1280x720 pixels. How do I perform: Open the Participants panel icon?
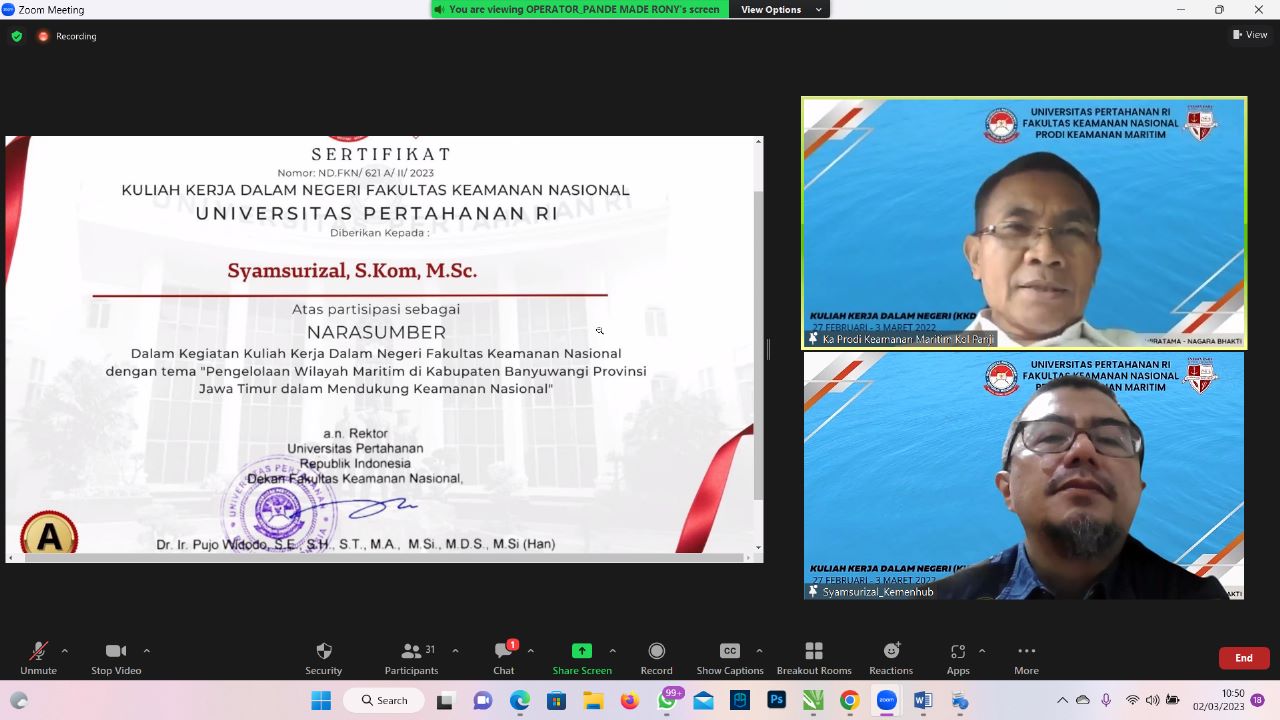pos(411,651)
